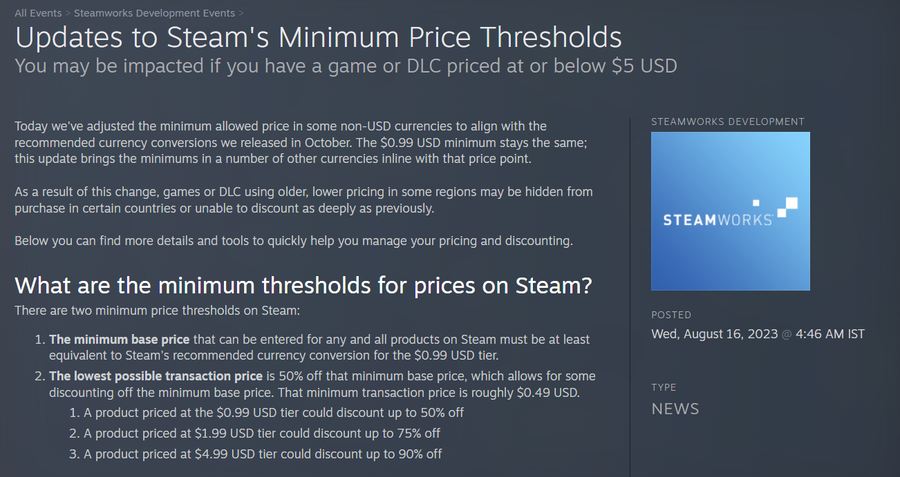Screen dimensions: 900x477
Task: Click the @ symbol in the post timestamp
Action: [x=787, y=333]
